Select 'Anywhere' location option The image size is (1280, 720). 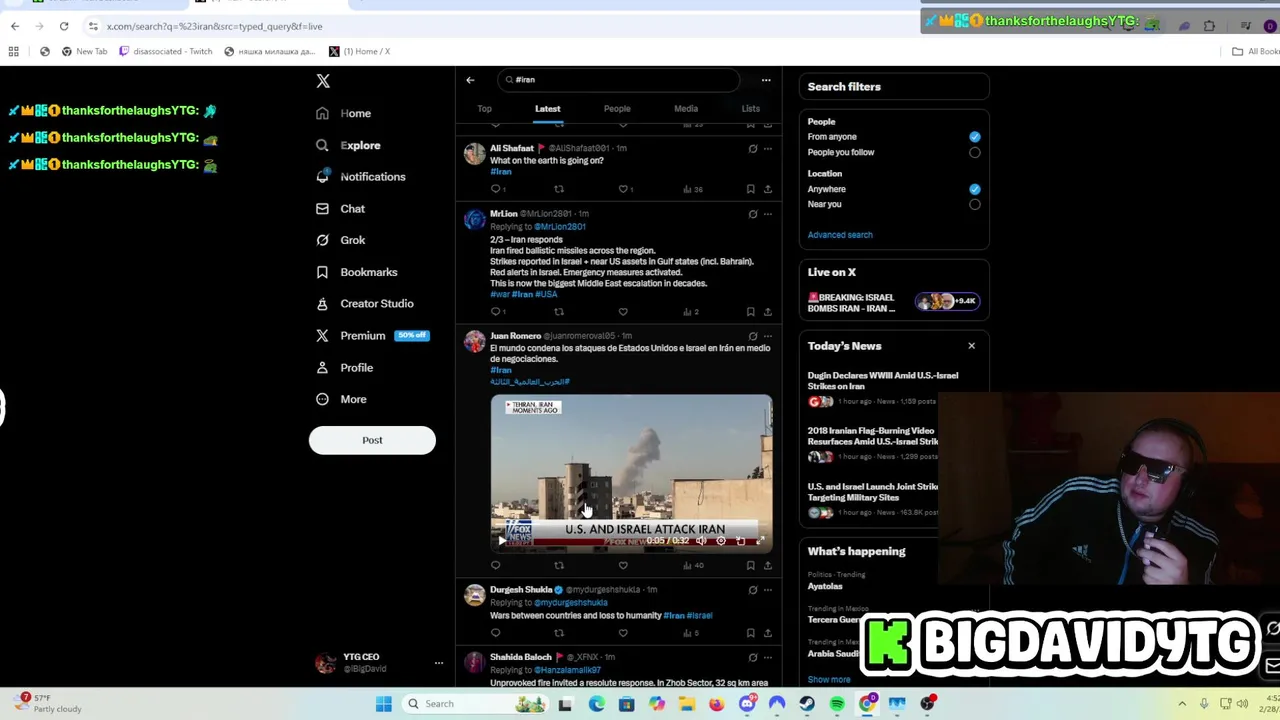[x=974, y=189]
